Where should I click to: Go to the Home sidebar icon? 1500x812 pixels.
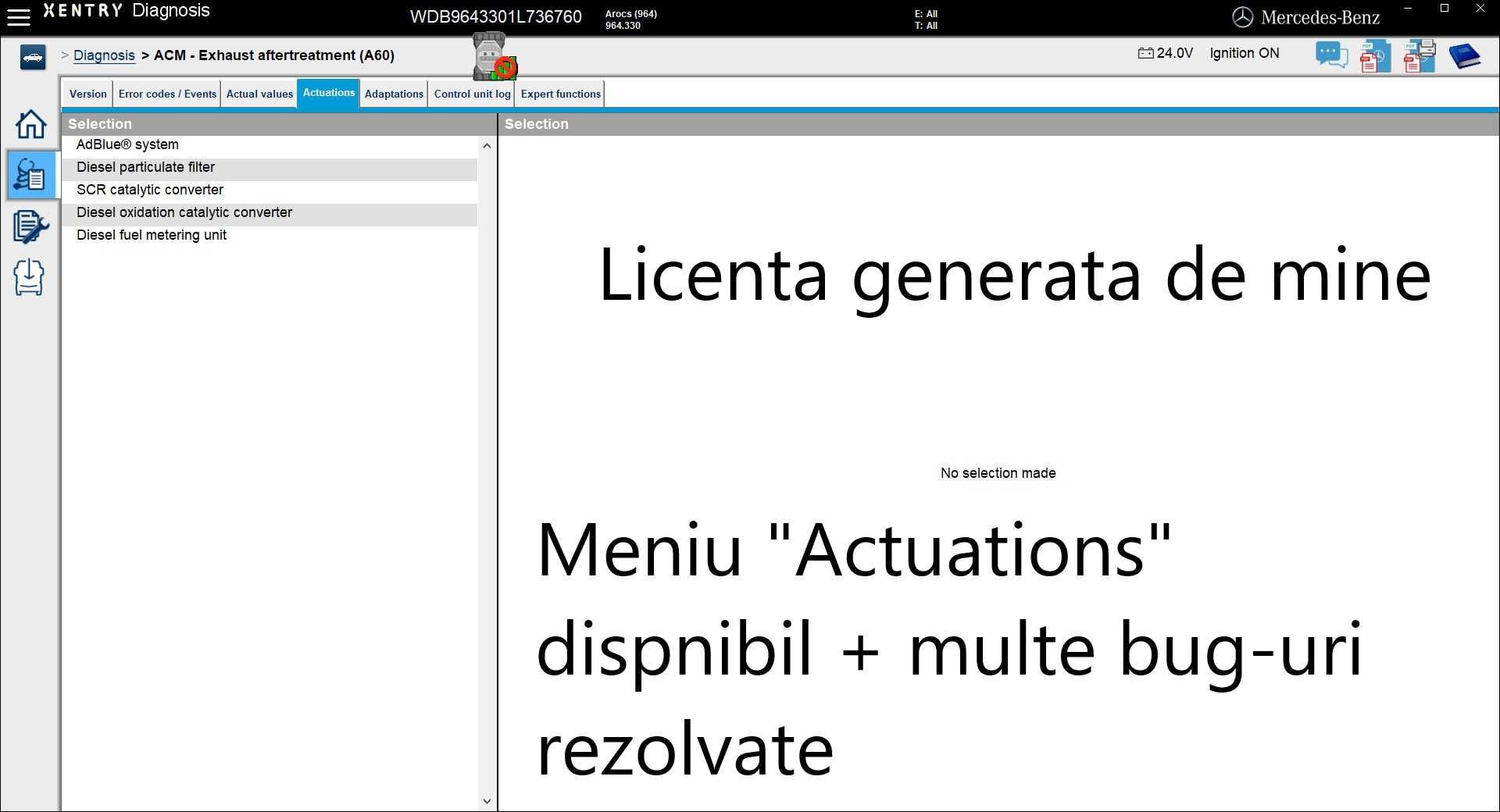30,124
